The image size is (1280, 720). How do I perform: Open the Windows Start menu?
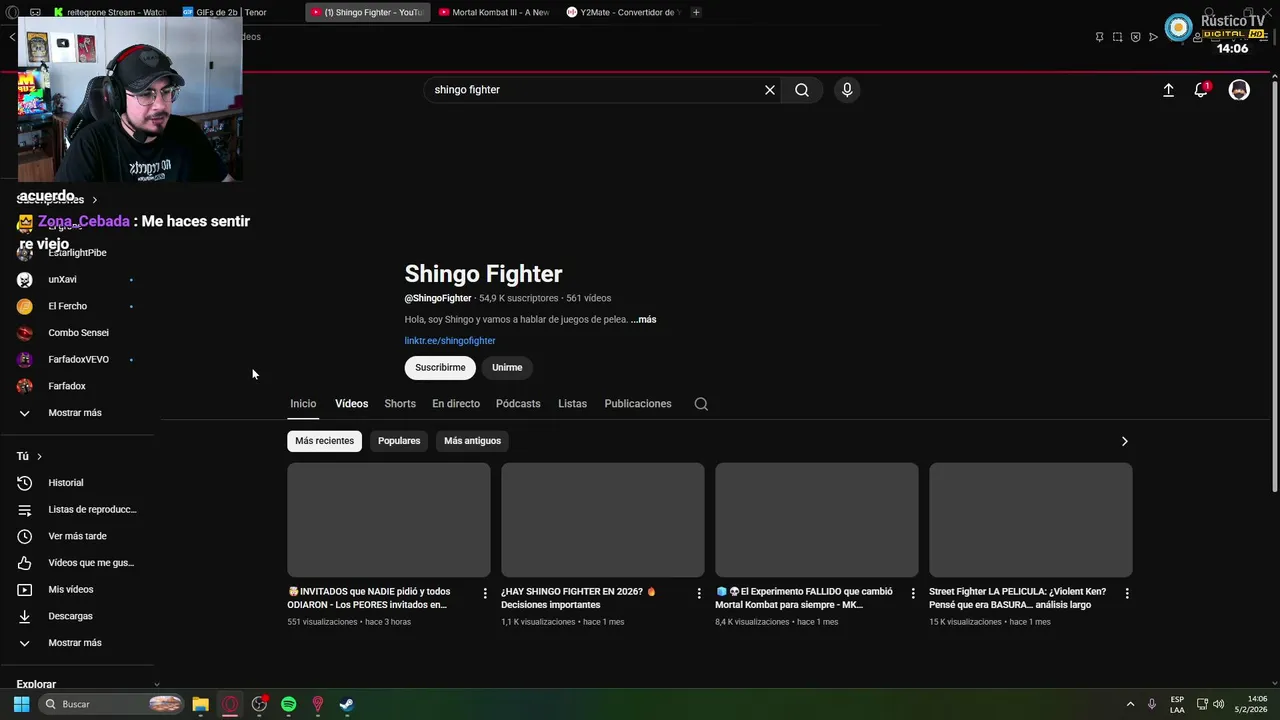(21, 704)
